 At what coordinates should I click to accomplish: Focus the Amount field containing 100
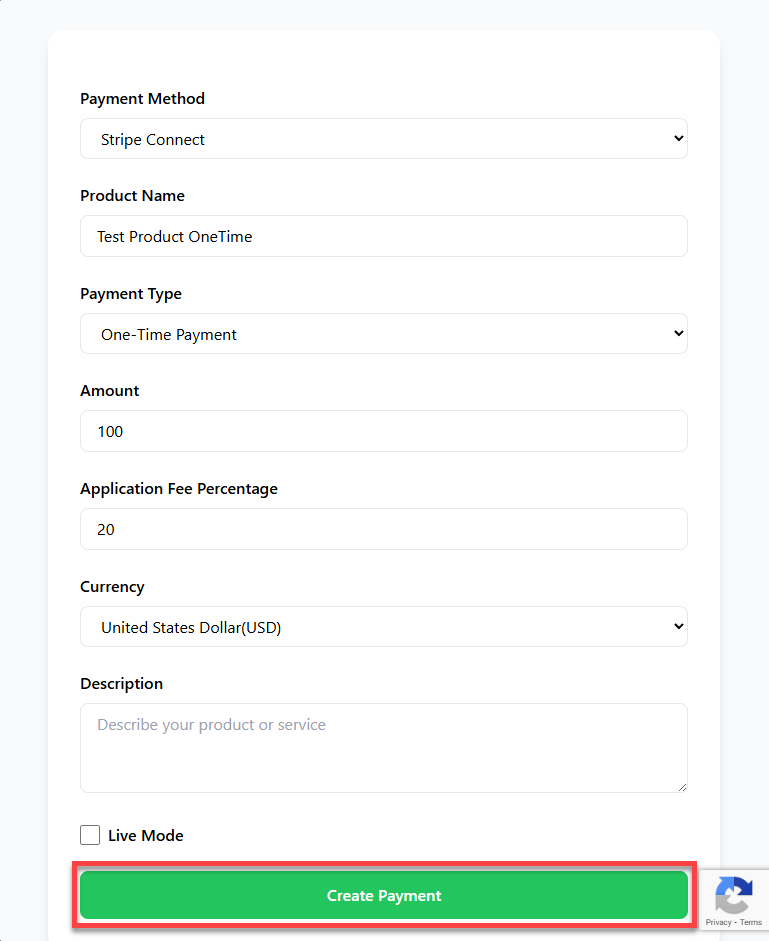[x=383, y=431]
